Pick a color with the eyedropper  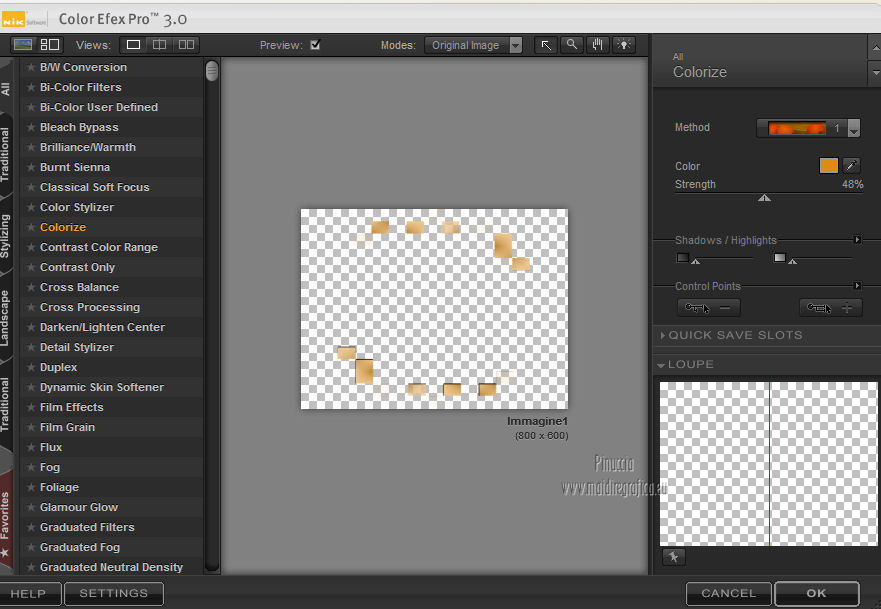click(x=851, y=165)
